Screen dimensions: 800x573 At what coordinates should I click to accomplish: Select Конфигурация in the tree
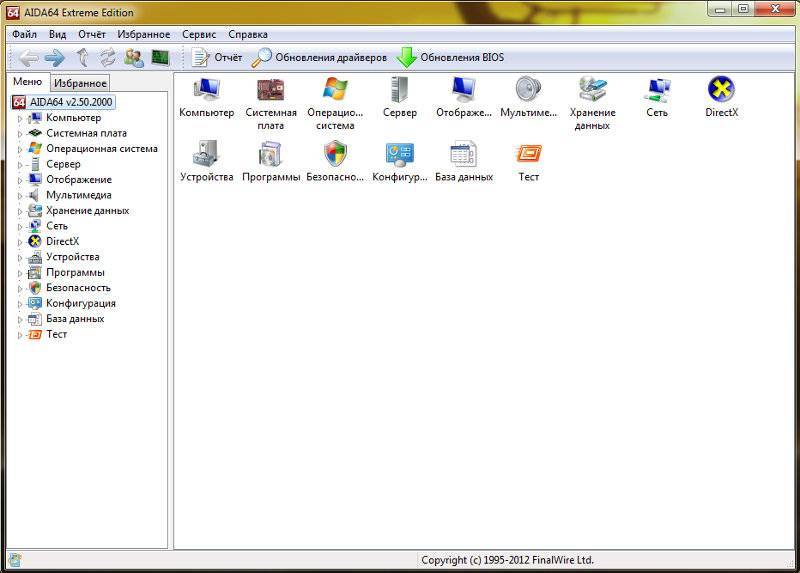coord(81,303)
